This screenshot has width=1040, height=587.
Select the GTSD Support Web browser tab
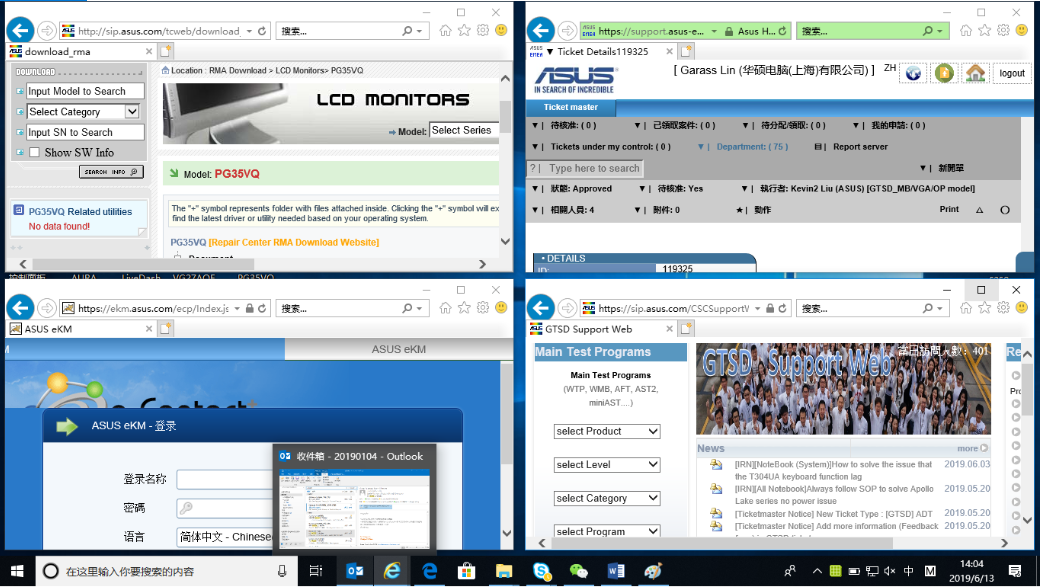[x=601, y=328]
